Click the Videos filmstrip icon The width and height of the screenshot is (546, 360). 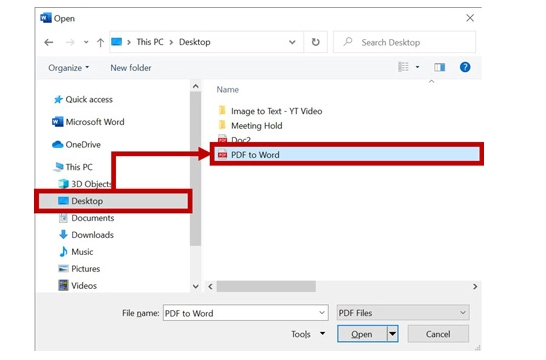[x=63, y=285]
